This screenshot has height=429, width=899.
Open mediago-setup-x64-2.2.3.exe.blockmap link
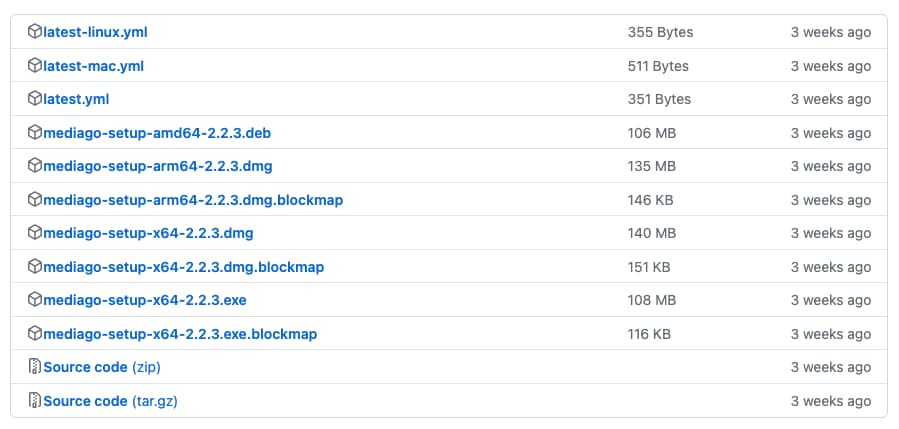tap(180, 334)
